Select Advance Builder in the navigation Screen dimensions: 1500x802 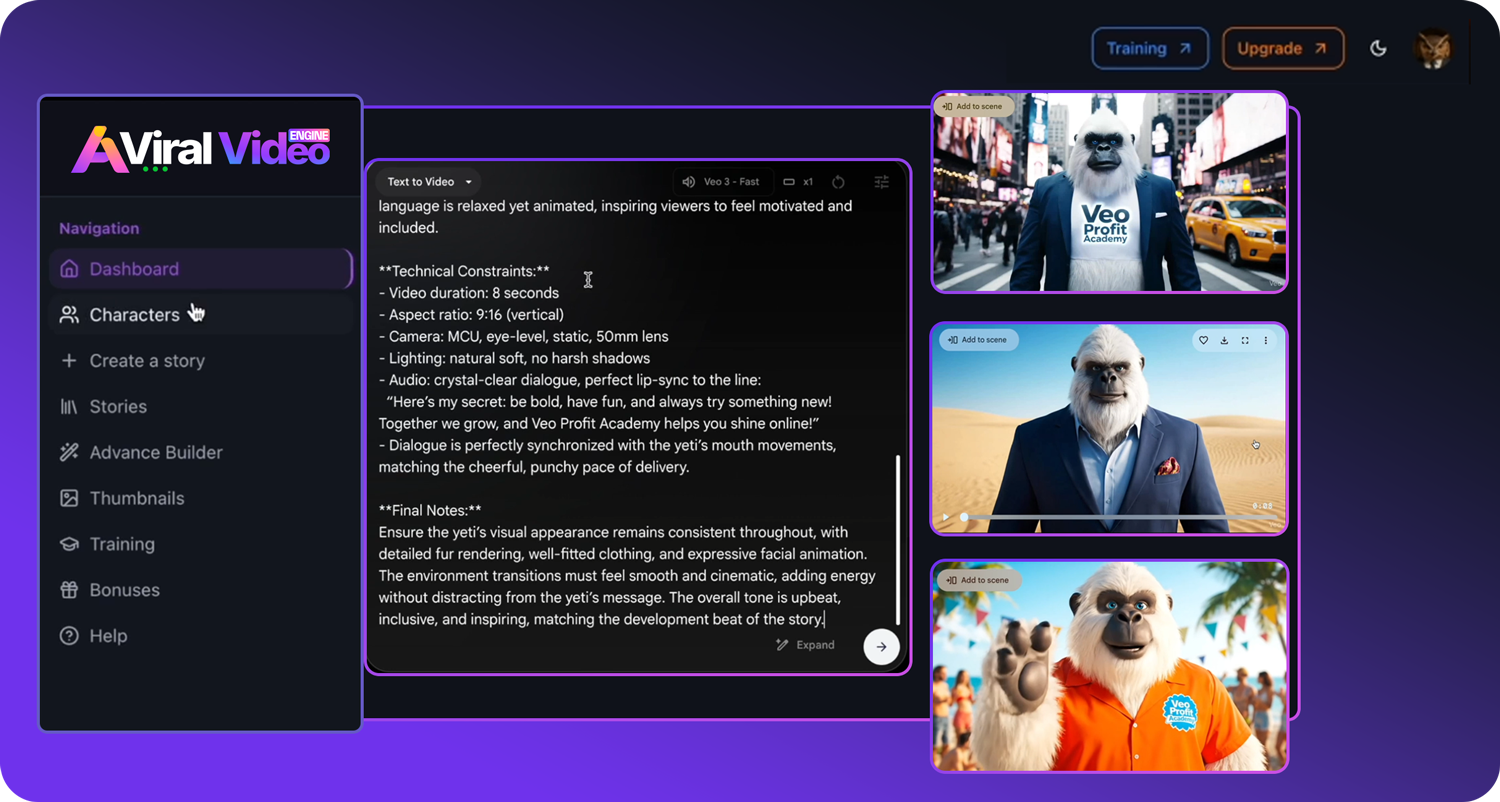156,452
